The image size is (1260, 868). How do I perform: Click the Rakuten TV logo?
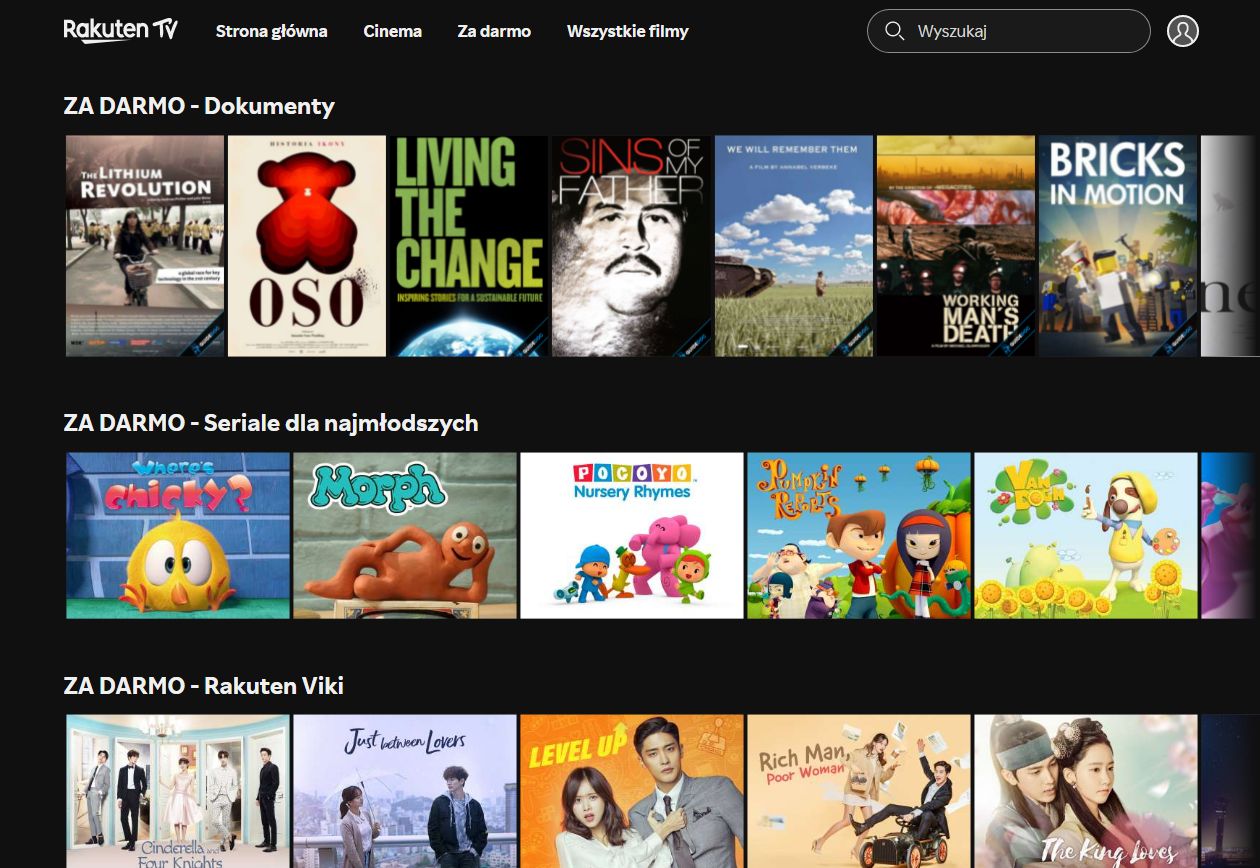pyautogui.click(x=121, y=30)
